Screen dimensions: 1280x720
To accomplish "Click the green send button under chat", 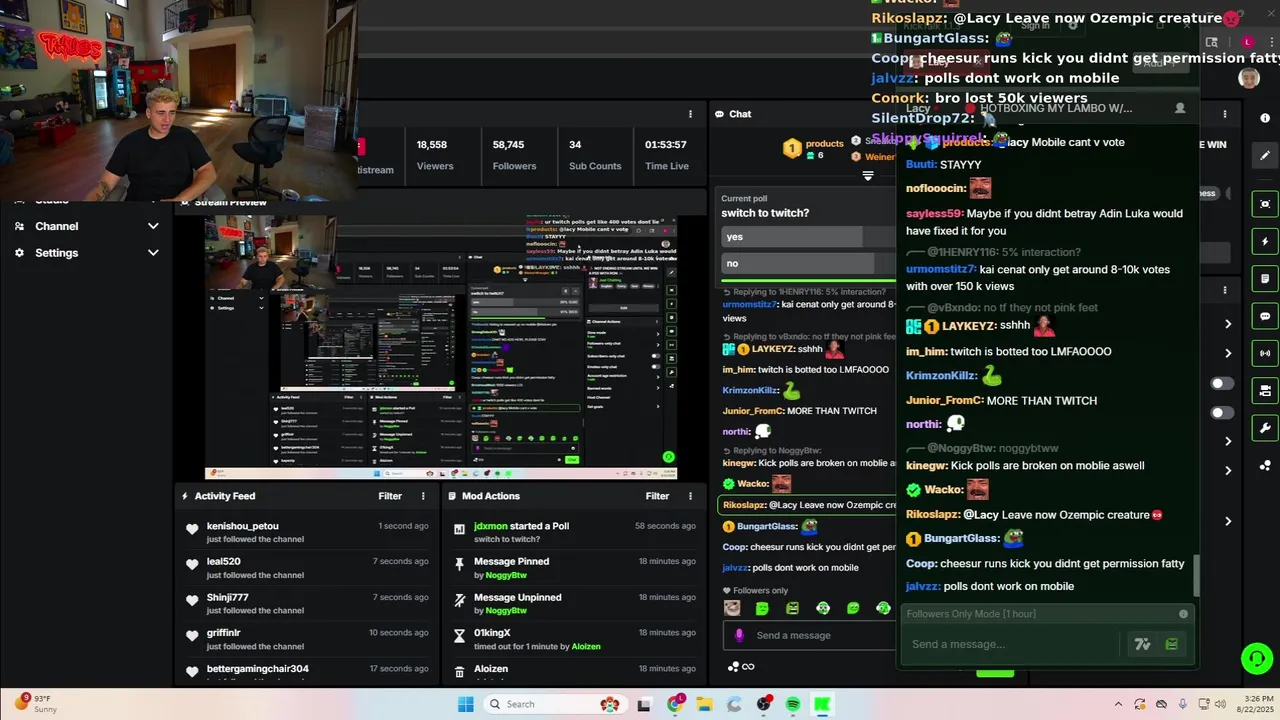I will coord(995,671).
